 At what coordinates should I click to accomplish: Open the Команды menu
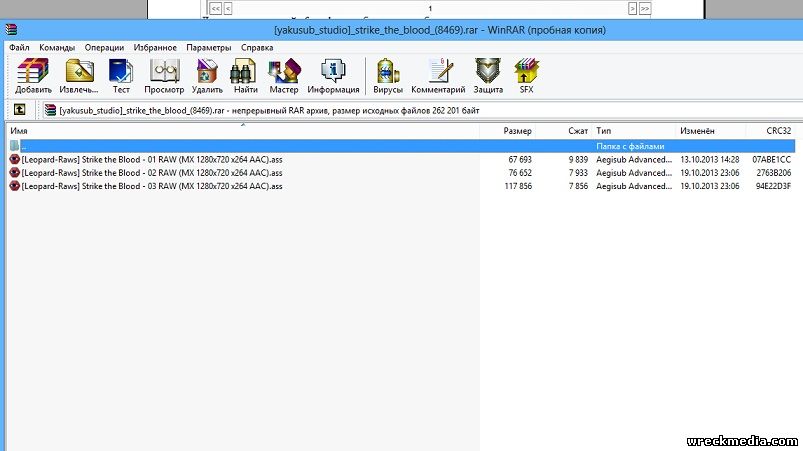[x=57, y=47]
